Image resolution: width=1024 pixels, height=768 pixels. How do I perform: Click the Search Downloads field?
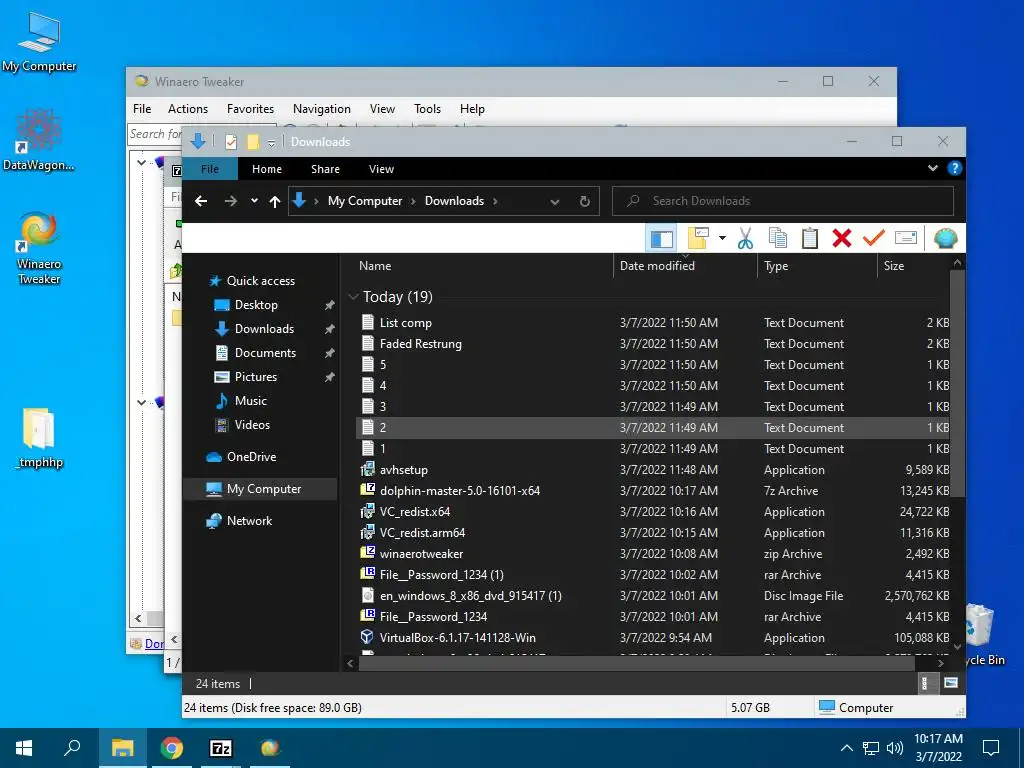point(782,201)
